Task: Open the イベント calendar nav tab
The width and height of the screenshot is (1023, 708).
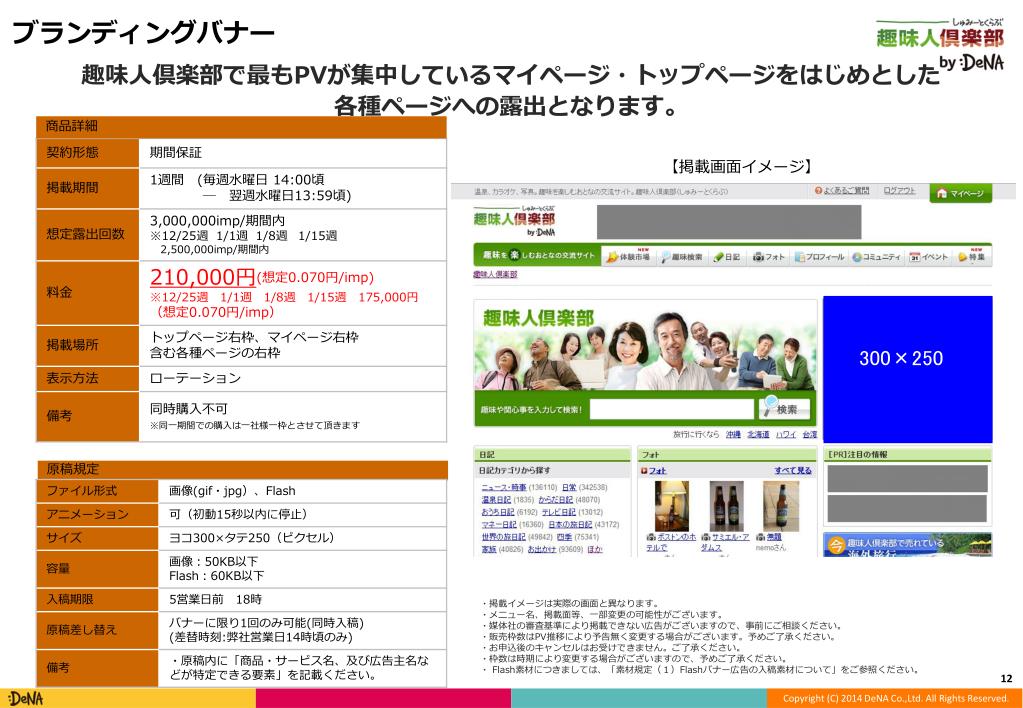Action: [928, 257]
